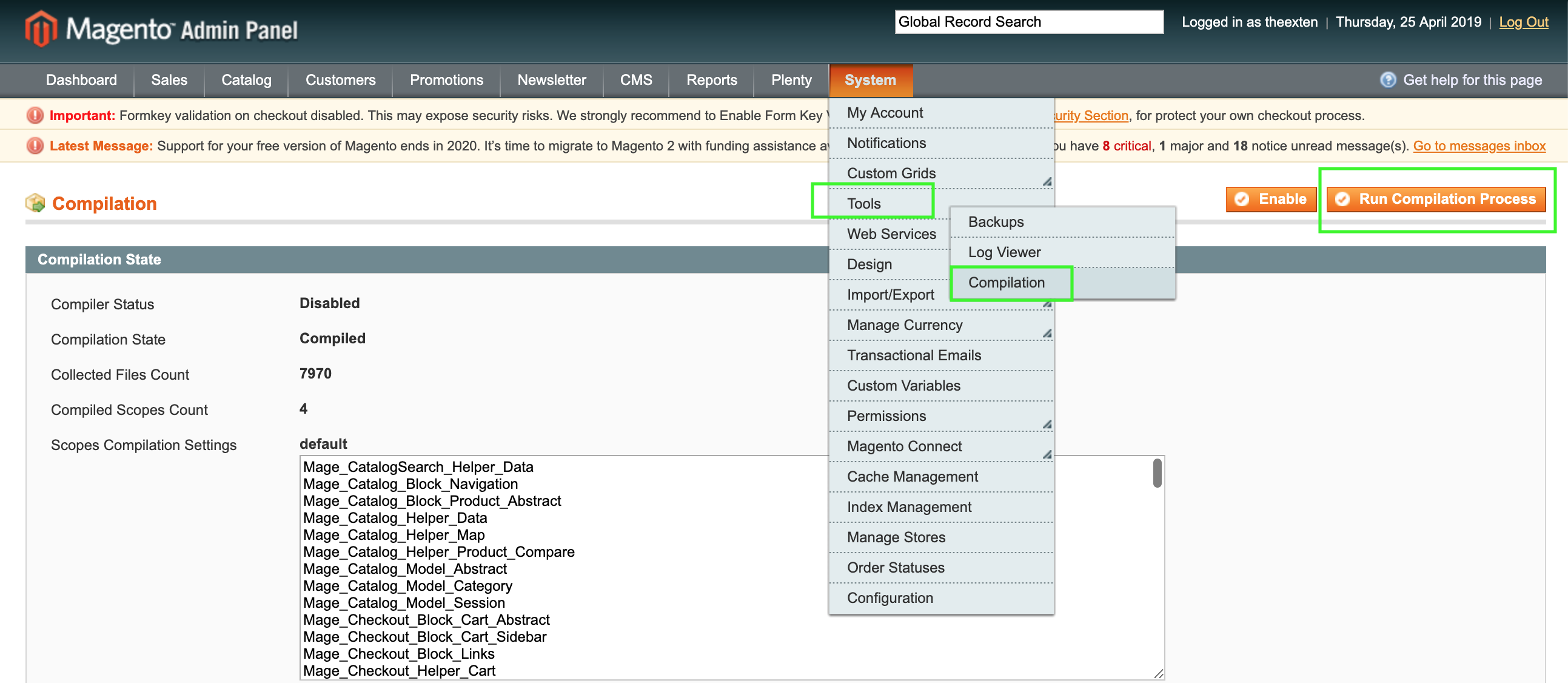Image resolution: width=1568 pixels, height=683 pixels.
Task: Click the Enable compiler button
Action: pos(1271,199)
